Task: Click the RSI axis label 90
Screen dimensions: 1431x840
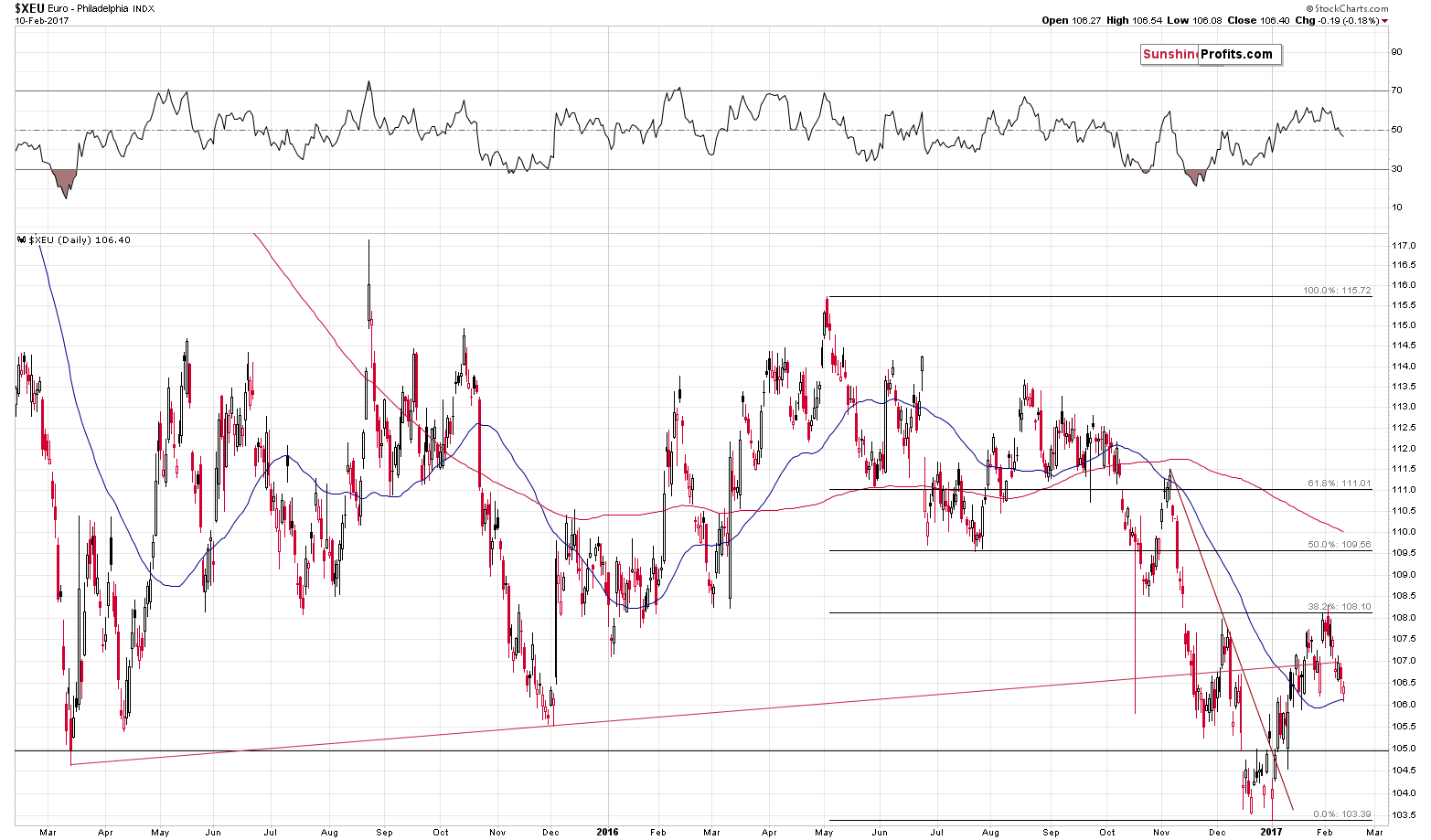Action: tap(1396, 52)
